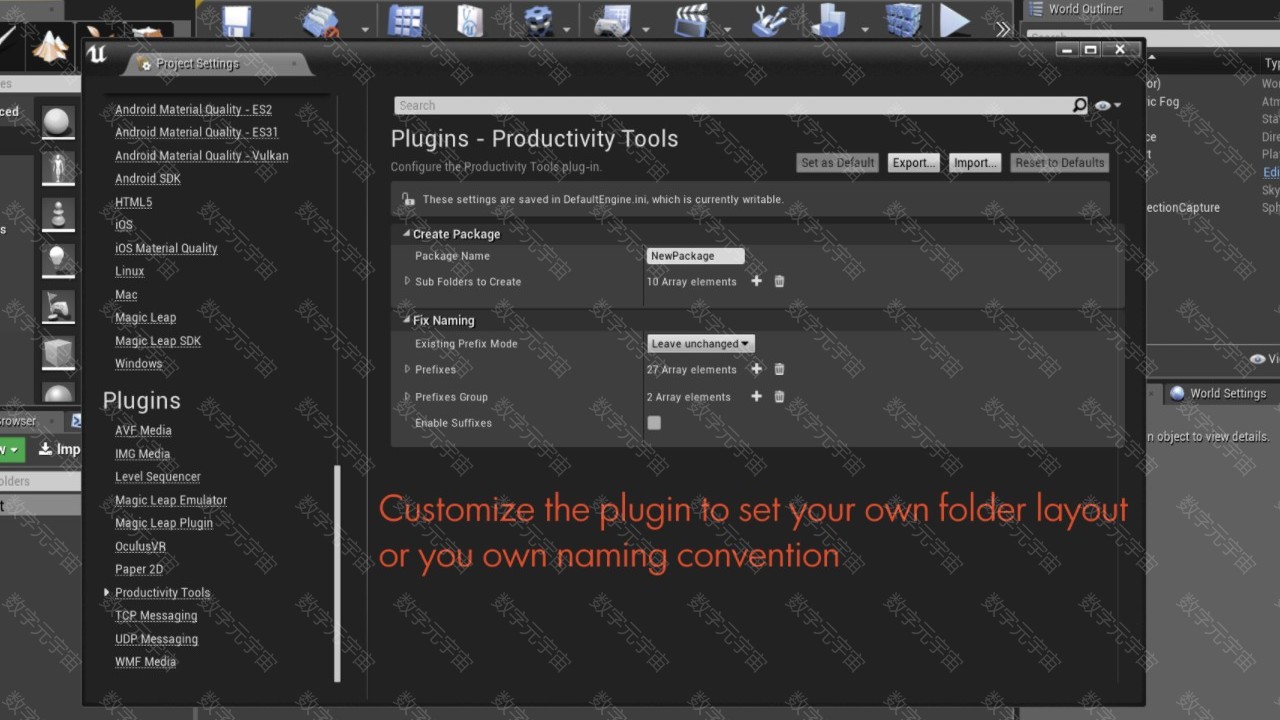This screenshot has height=720, width=1280.
Task: Open the HTML5 platform settings
Action: [x=133, y=202]
